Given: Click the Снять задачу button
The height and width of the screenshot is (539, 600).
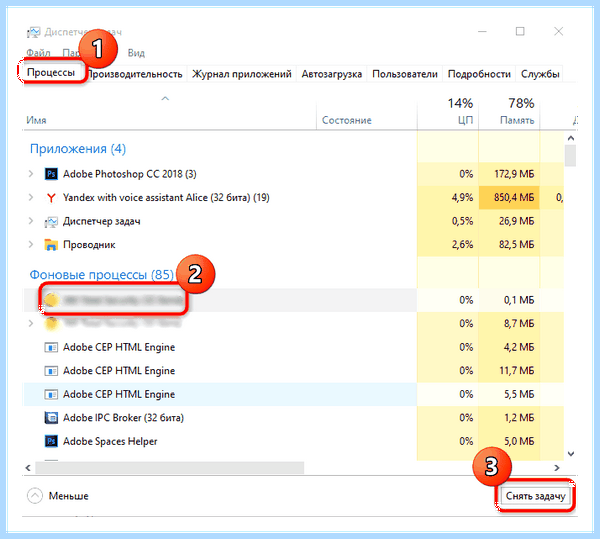Looking at the screenshot, I should coord(535,496).
